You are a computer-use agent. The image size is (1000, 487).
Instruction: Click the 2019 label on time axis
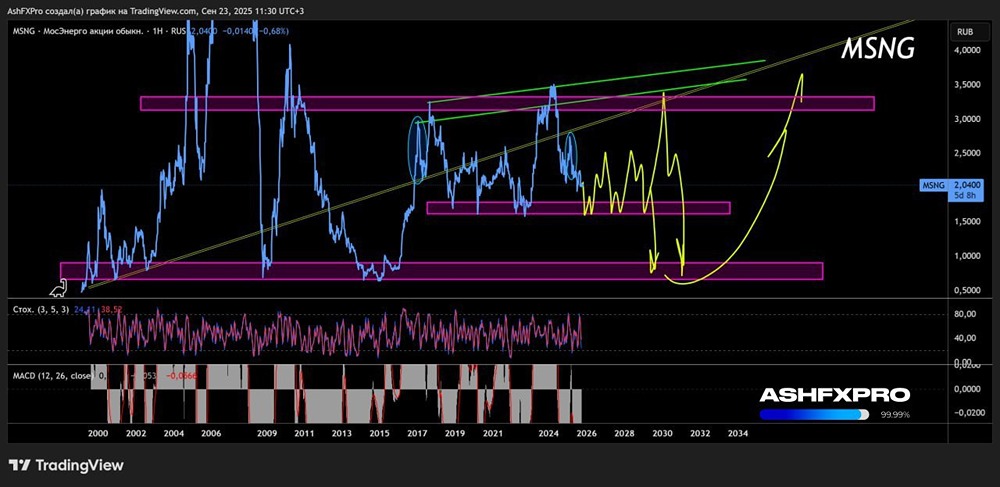click(454, 433)
